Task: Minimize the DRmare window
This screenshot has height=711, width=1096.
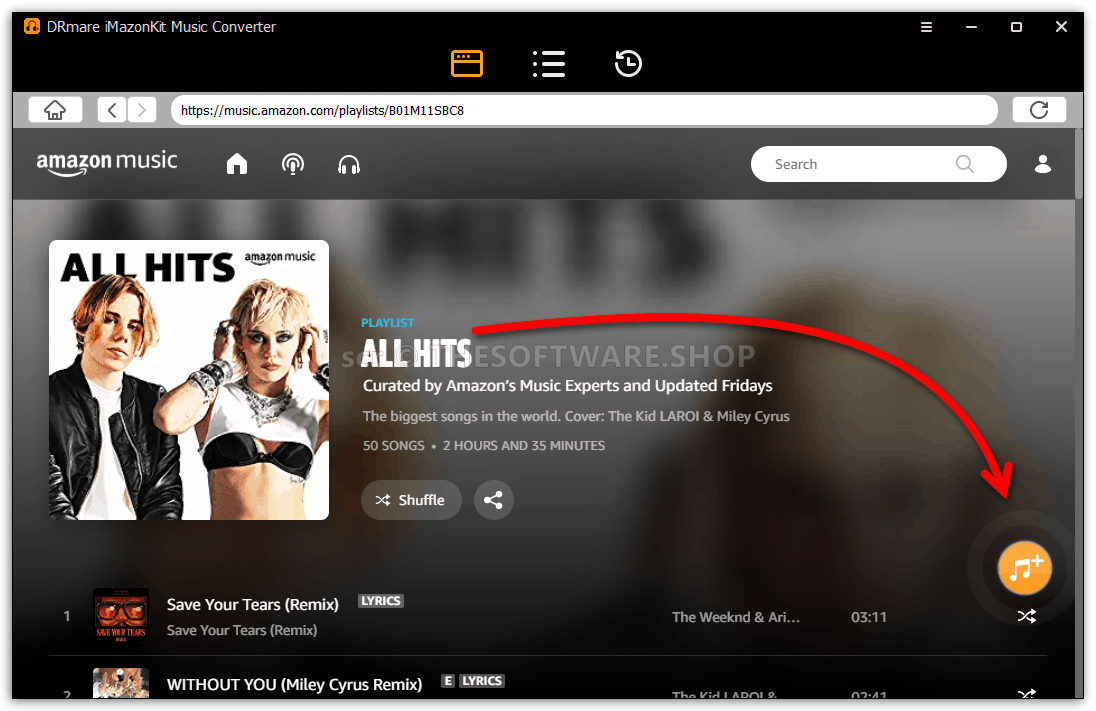Action: [x=972, y=27]
